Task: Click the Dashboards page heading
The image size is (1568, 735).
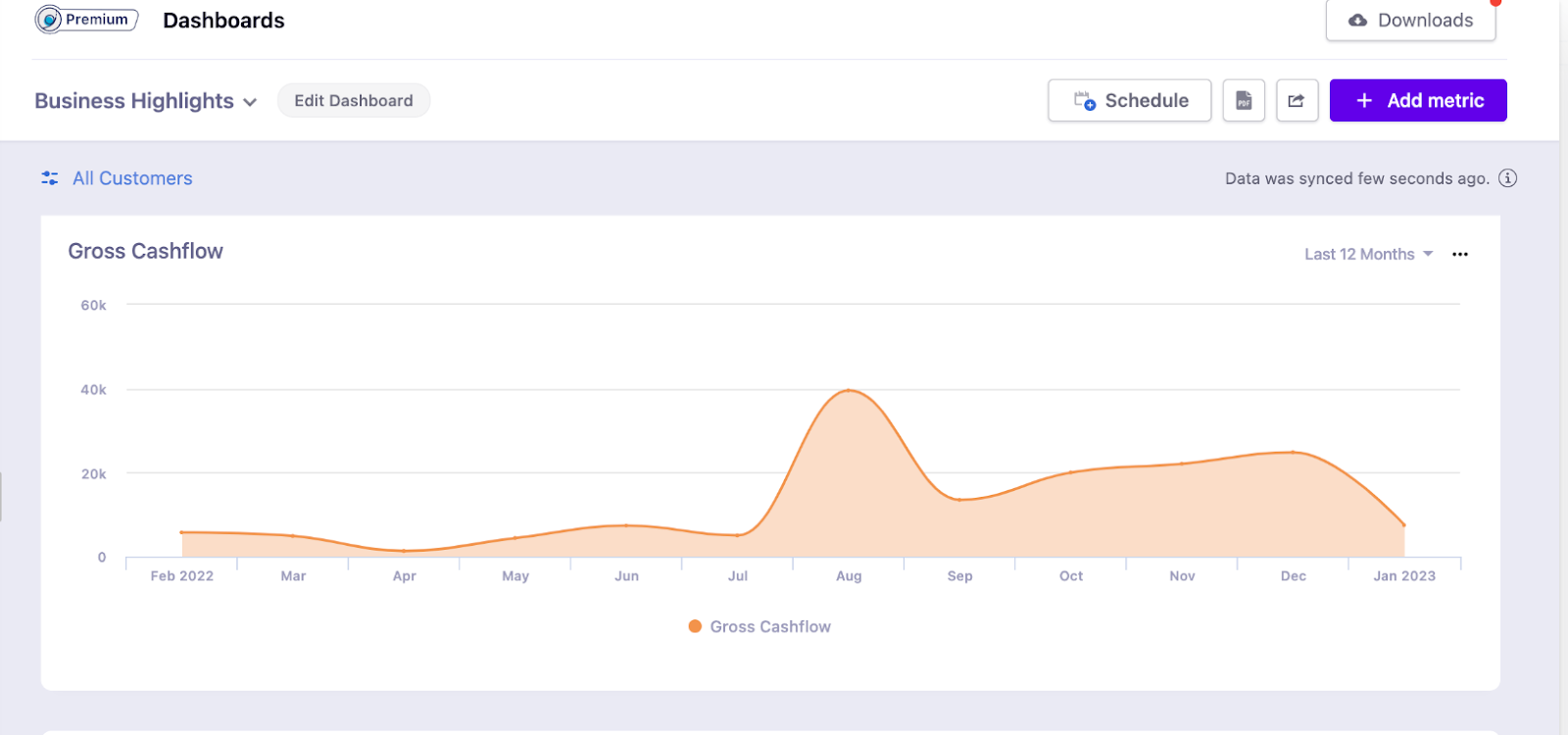Action: pos(223,21)
